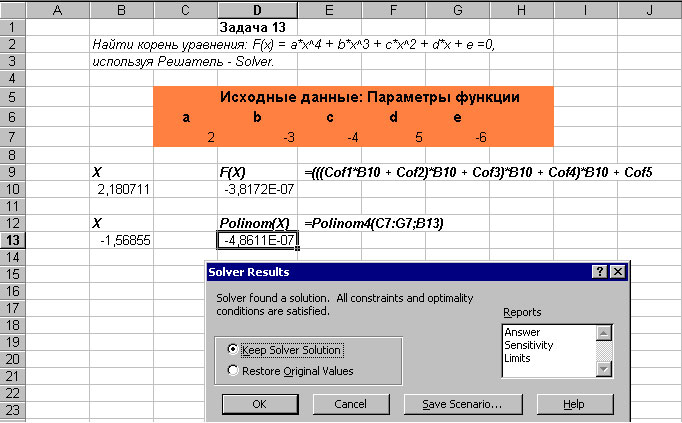
Task: Select Sensitivity in the Reports list
Action: pos(529,345)
